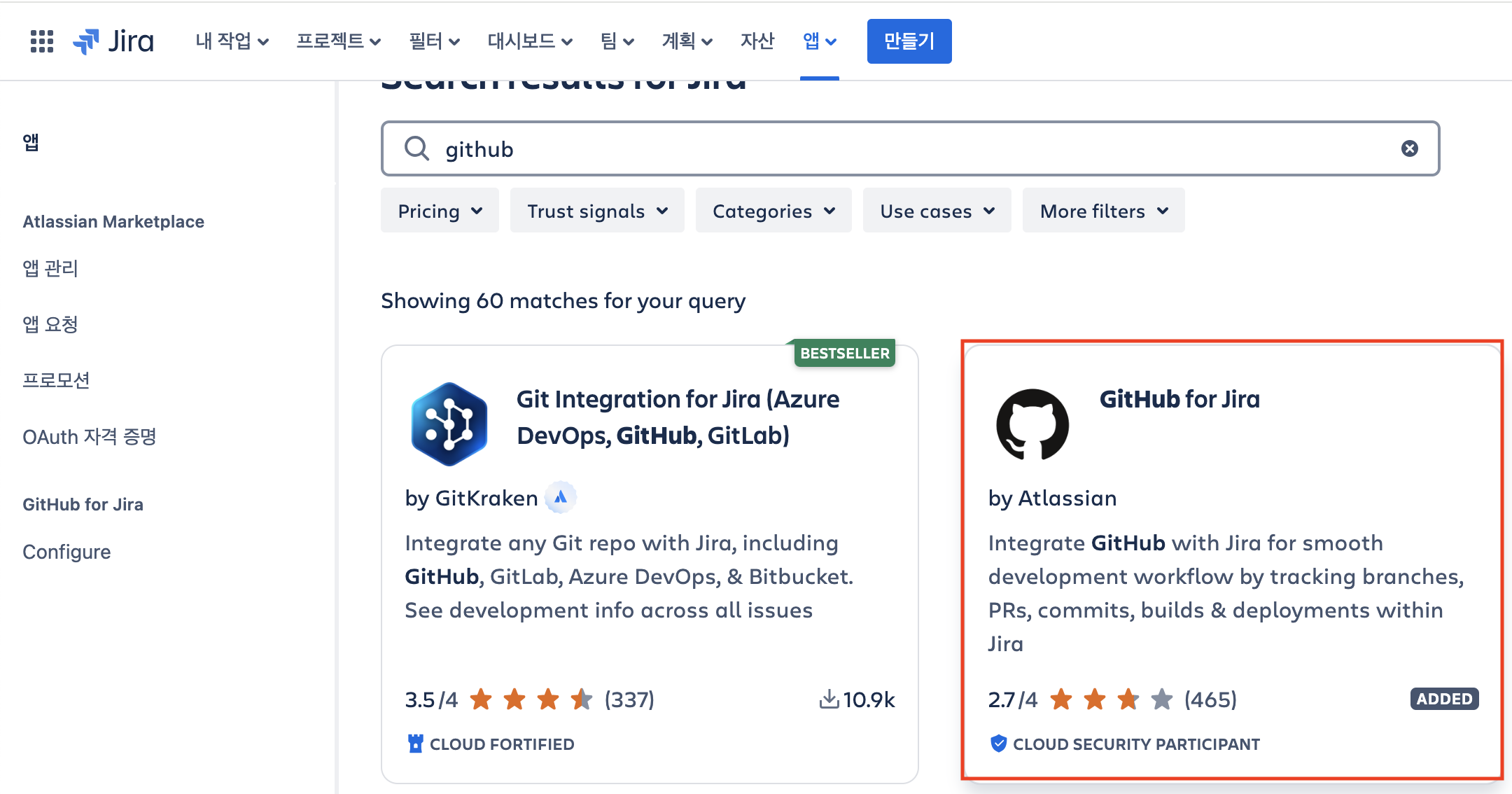
Task: Focus the github search input field
Action: [x=910, y=148]
